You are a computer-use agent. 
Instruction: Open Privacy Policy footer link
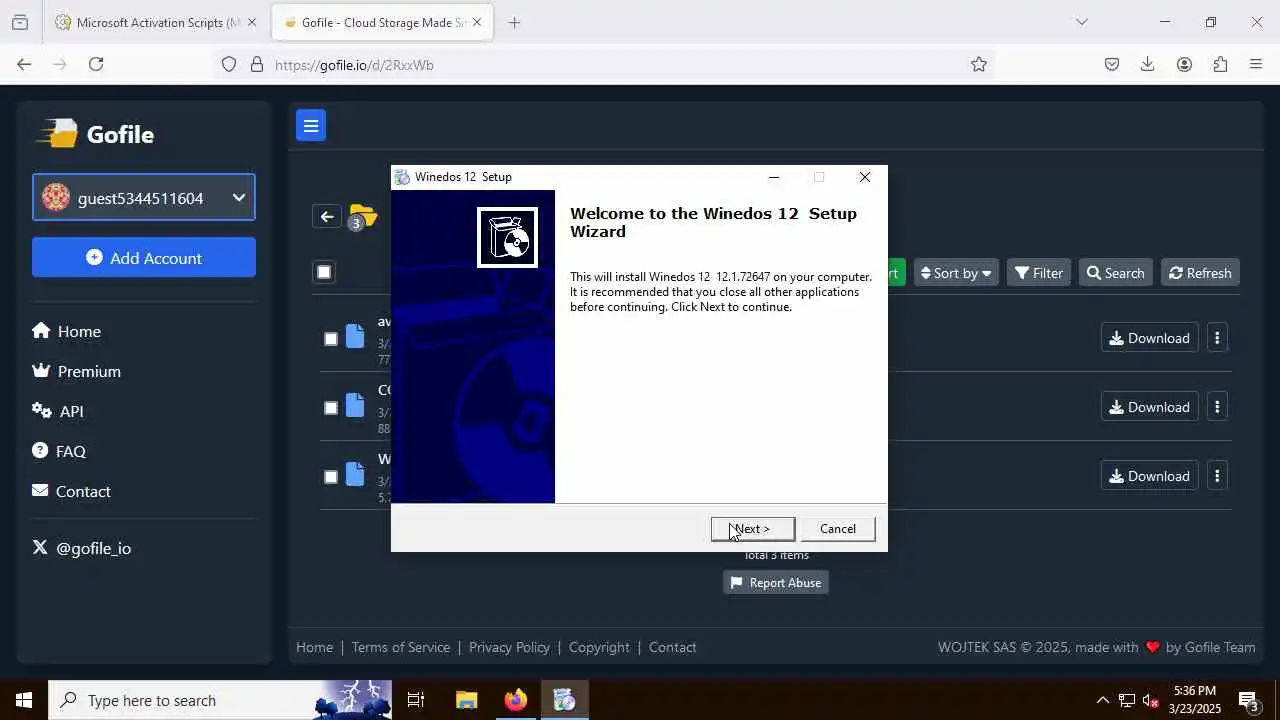pos(509,647)
